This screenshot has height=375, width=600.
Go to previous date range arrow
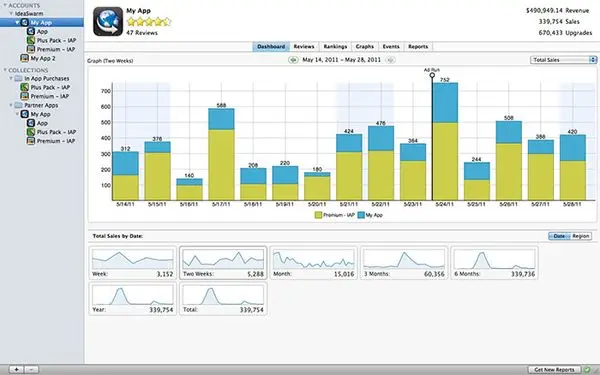(293, 60)
